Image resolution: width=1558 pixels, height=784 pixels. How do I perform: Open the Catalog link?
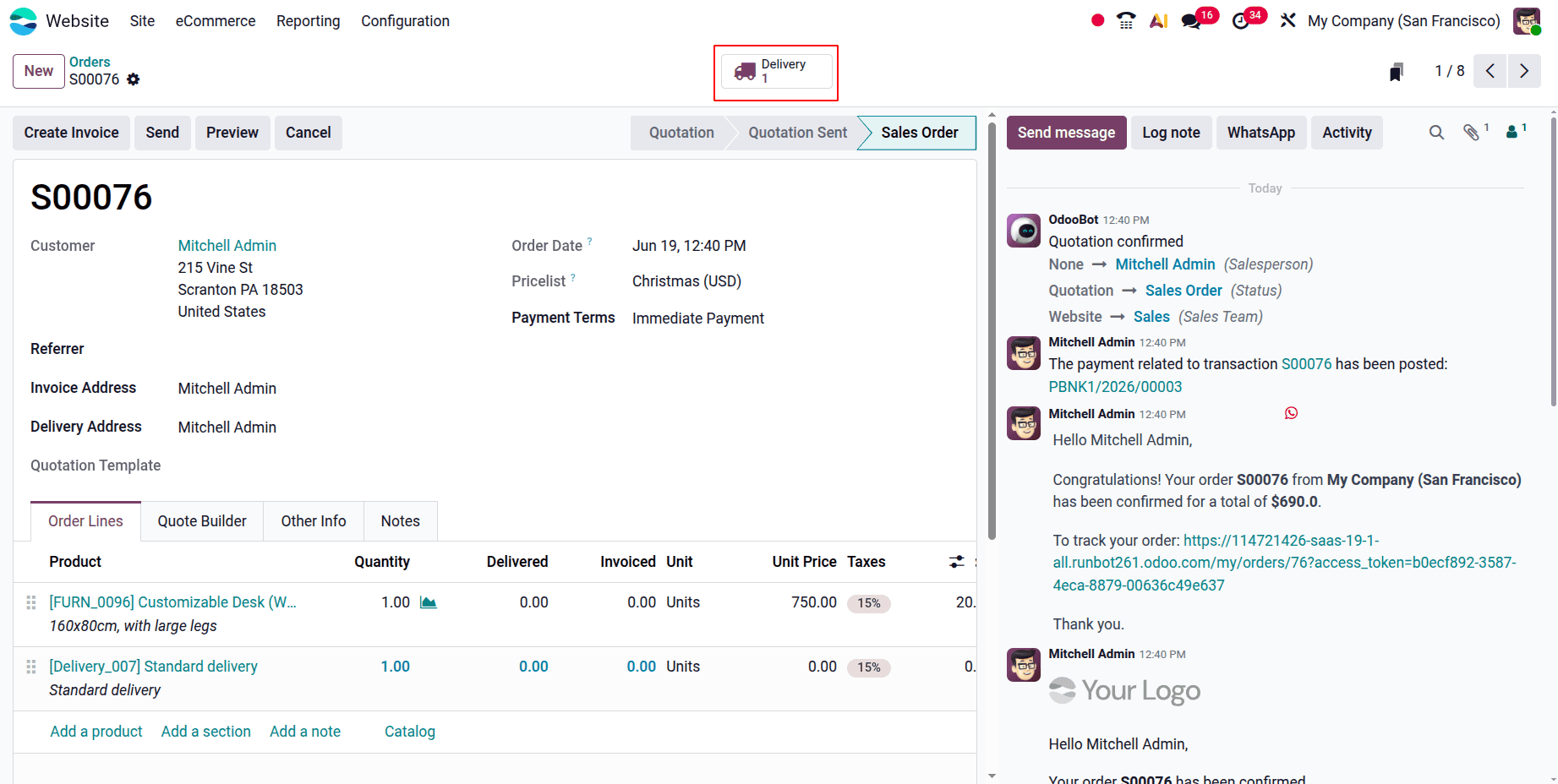pyautogui.click(x=410, y=732)
